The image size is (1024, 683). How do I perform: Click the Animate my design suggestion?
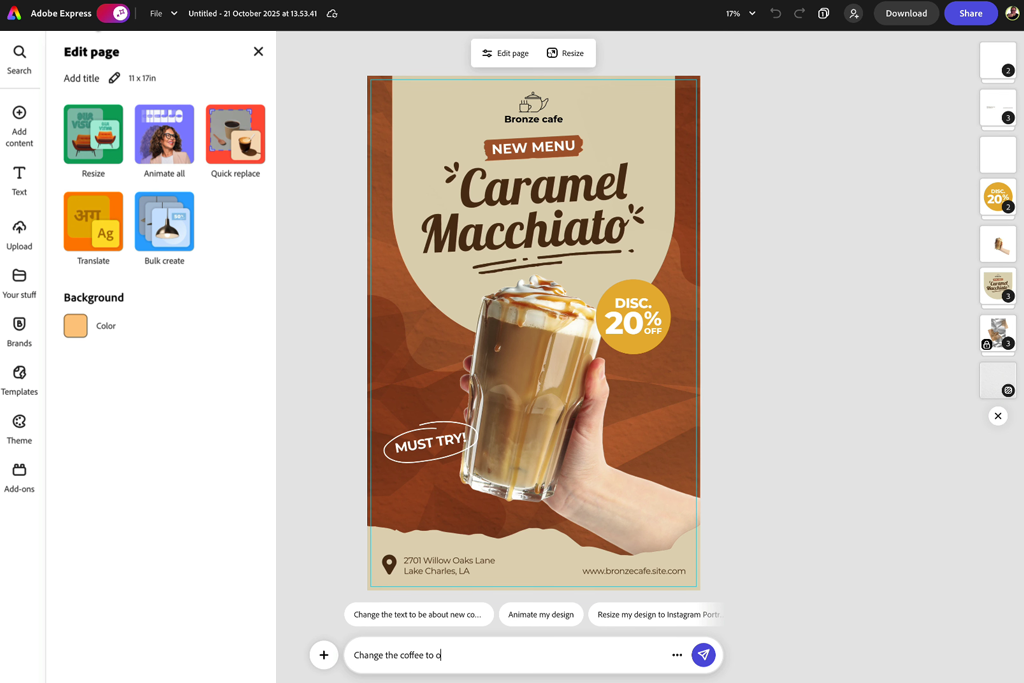pos(541,614)
